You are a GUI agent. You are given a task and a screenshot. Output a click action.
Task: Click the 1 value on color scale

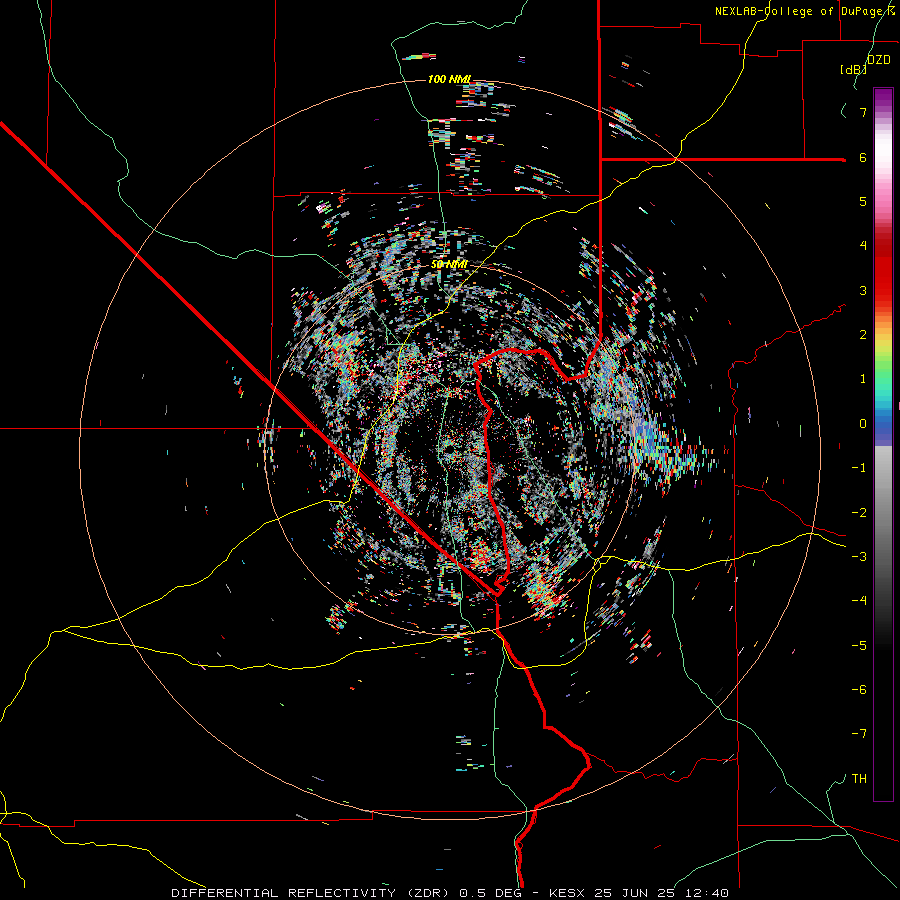[863, 379]
